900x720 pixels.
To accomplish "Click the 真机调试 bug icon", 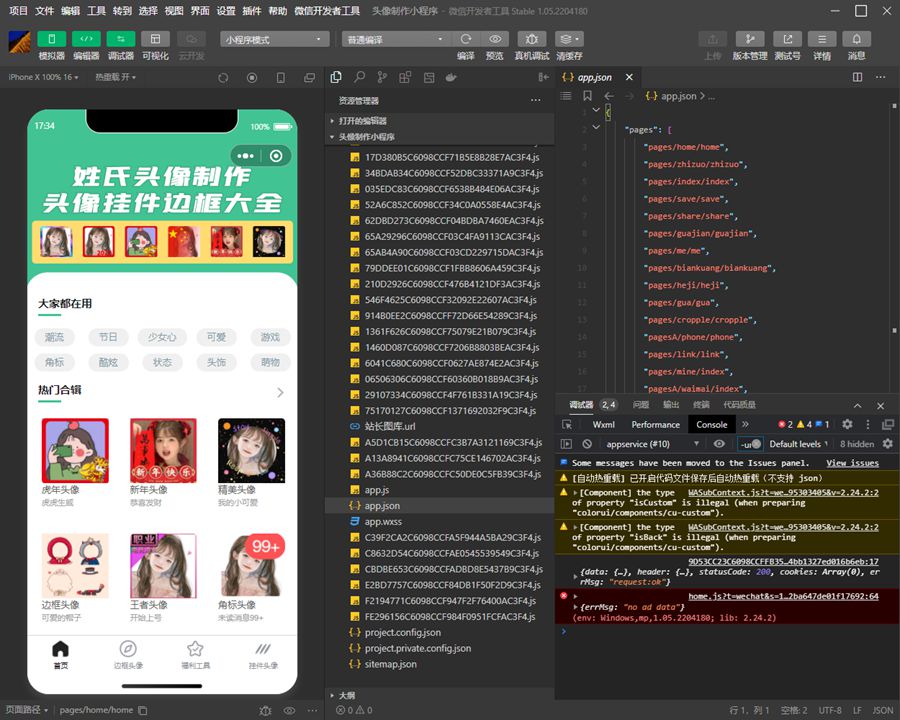I will 531,39.
